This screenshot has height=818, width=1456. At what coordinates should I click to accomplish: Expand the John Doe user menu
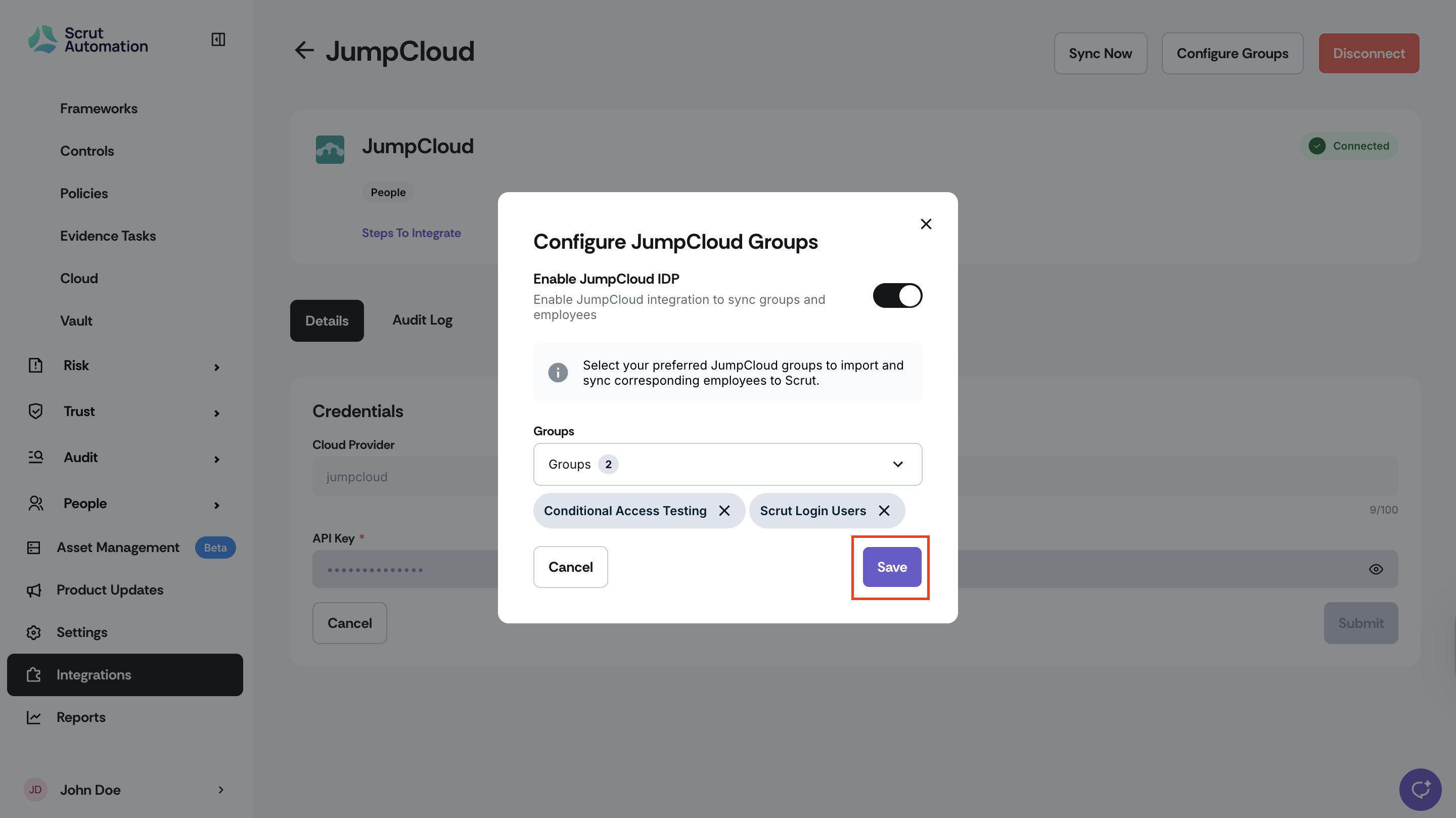(x=221, y=790)
